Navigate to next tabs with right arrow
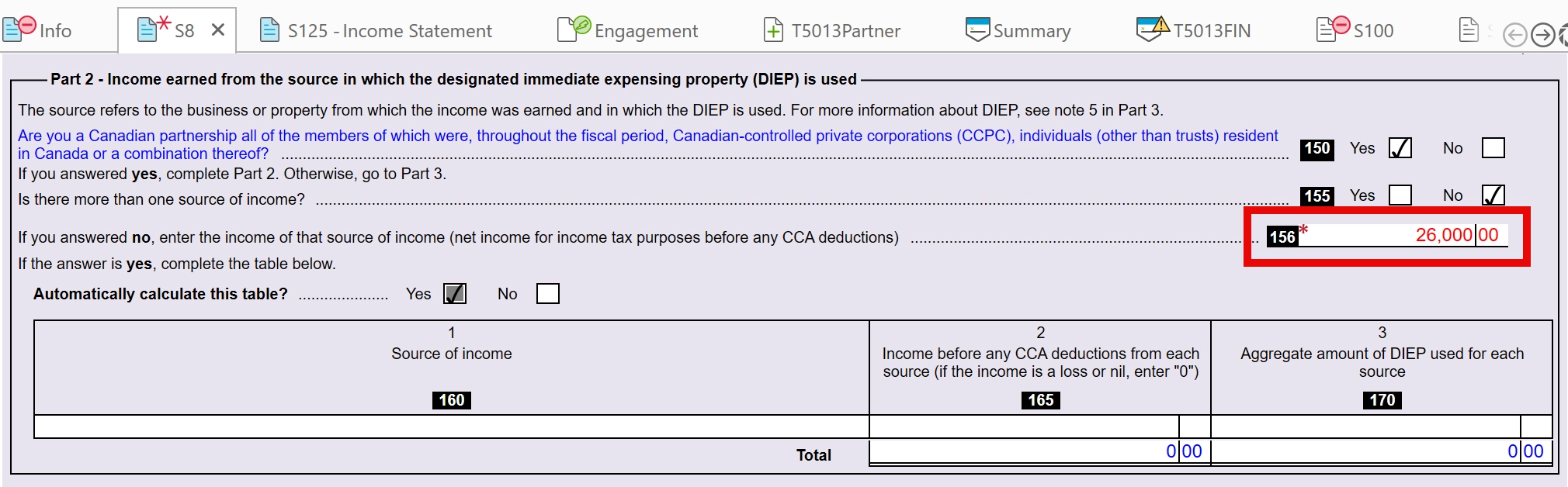1568x487 pixels. (1543, 35)
